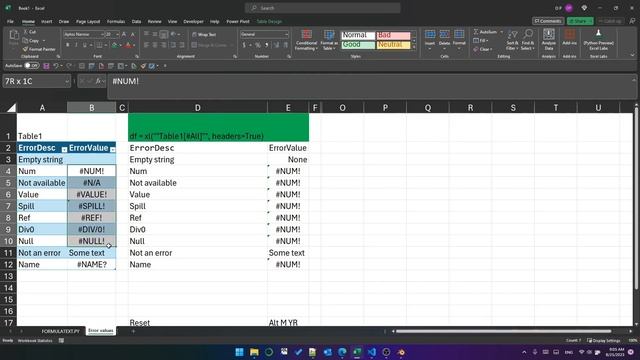Open Display Settings in status bar
The image size is (640, 360).
pyautogui.click(x=604, y=340)
